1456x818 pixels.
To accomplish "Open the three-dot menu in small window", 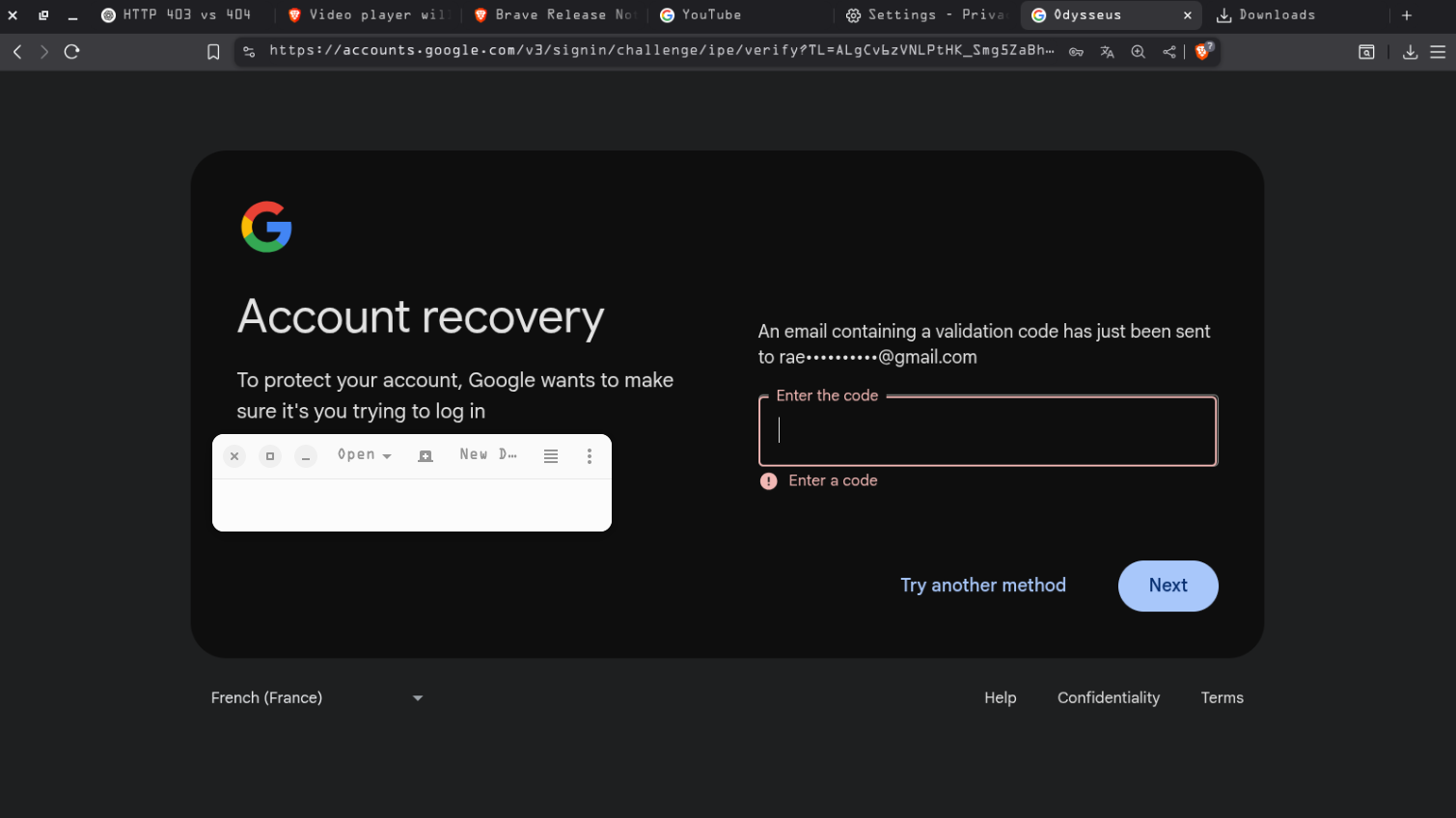I will point(590,456).
